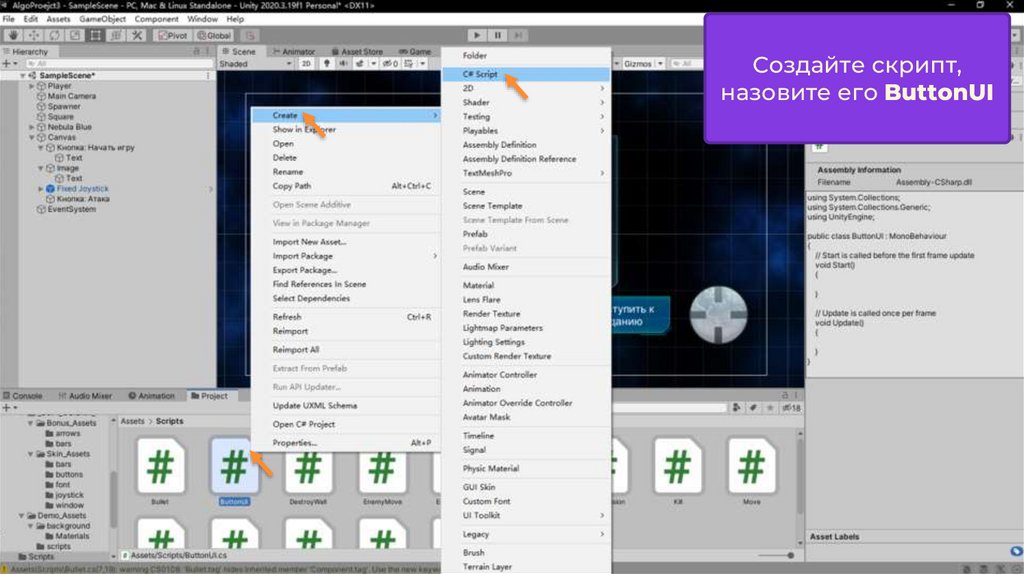Expand the TextMeshPro submenu
The image size is (1024, 574).
[526, 173]
